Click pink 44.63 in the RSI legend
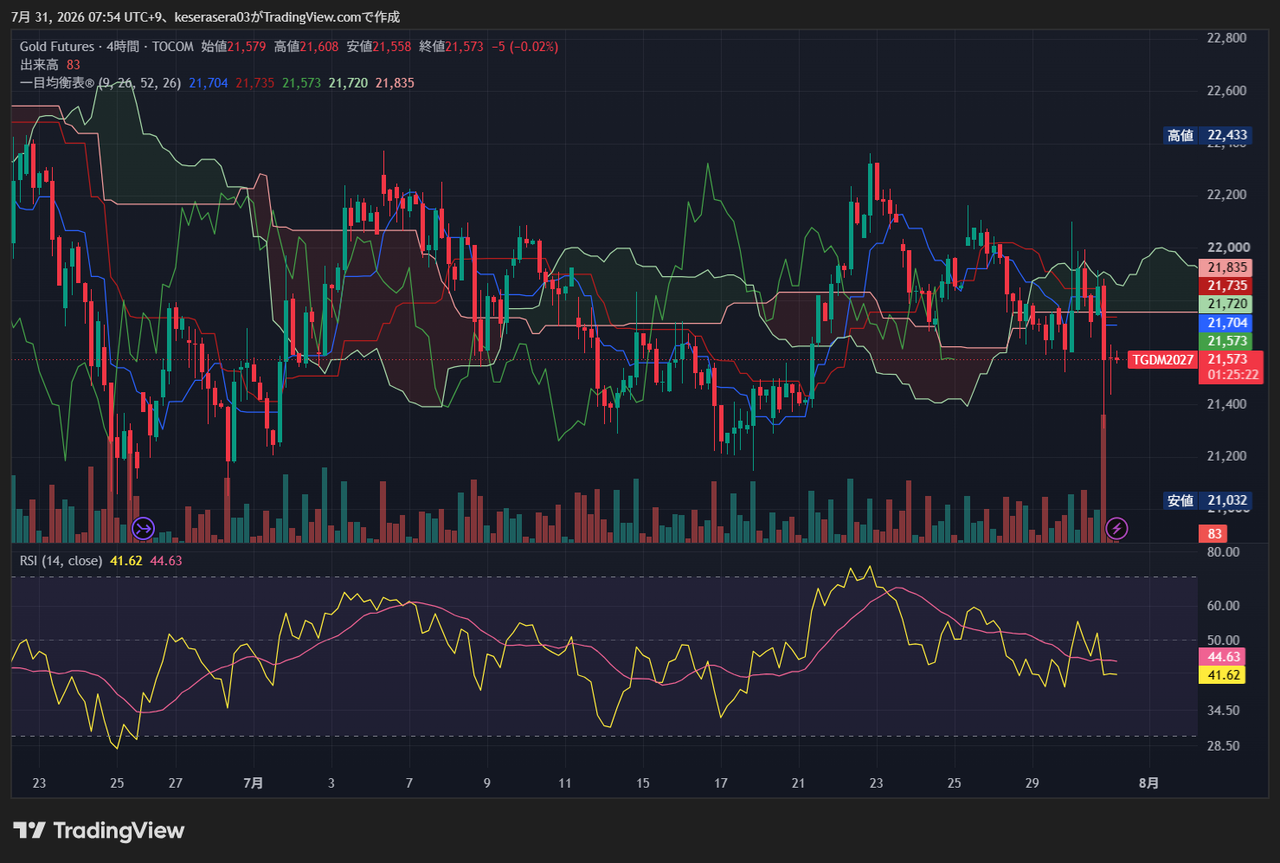This screenshot has height=863, width=1280. tap(166, 560)
